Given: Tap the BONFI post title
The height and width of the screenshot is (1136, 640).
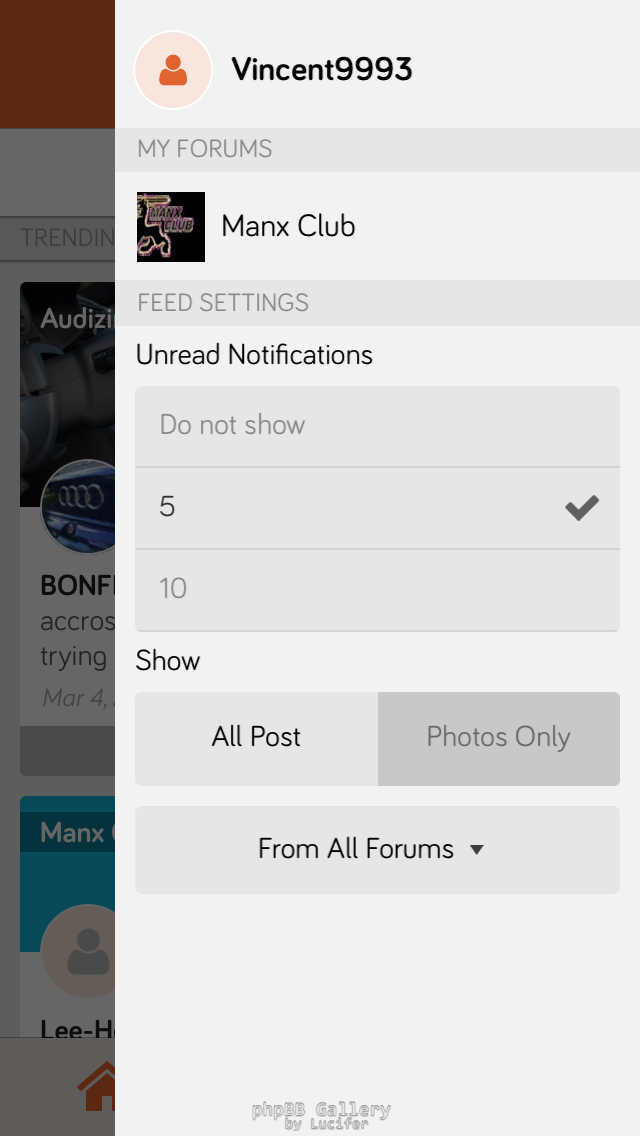Looking at the screenshot, I should pos(77,585).
